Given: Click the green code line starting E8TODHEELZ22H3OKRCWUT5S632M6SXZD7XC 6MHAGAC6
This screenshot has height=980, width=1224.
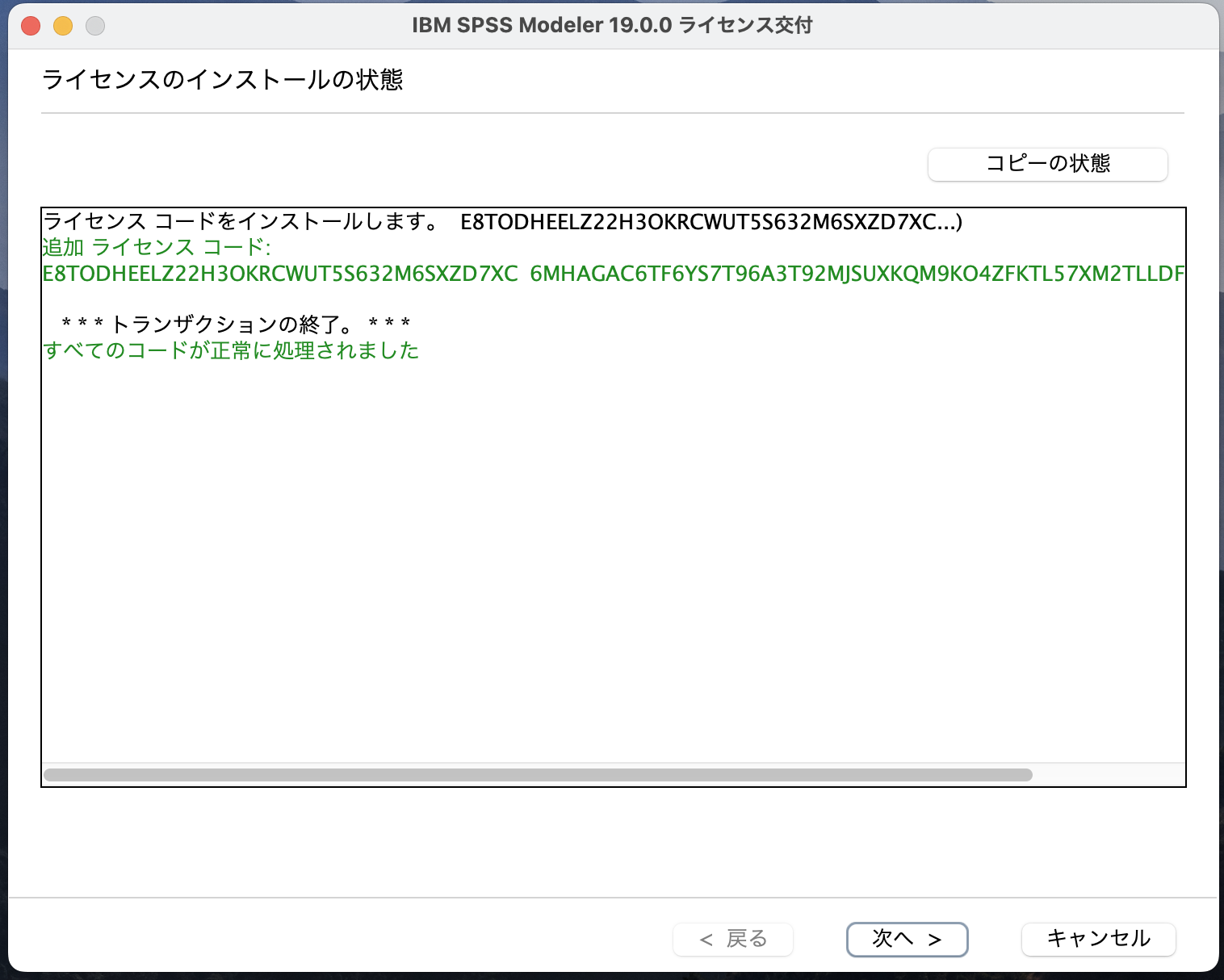Looking at the screenshot, I should [614, 274].
